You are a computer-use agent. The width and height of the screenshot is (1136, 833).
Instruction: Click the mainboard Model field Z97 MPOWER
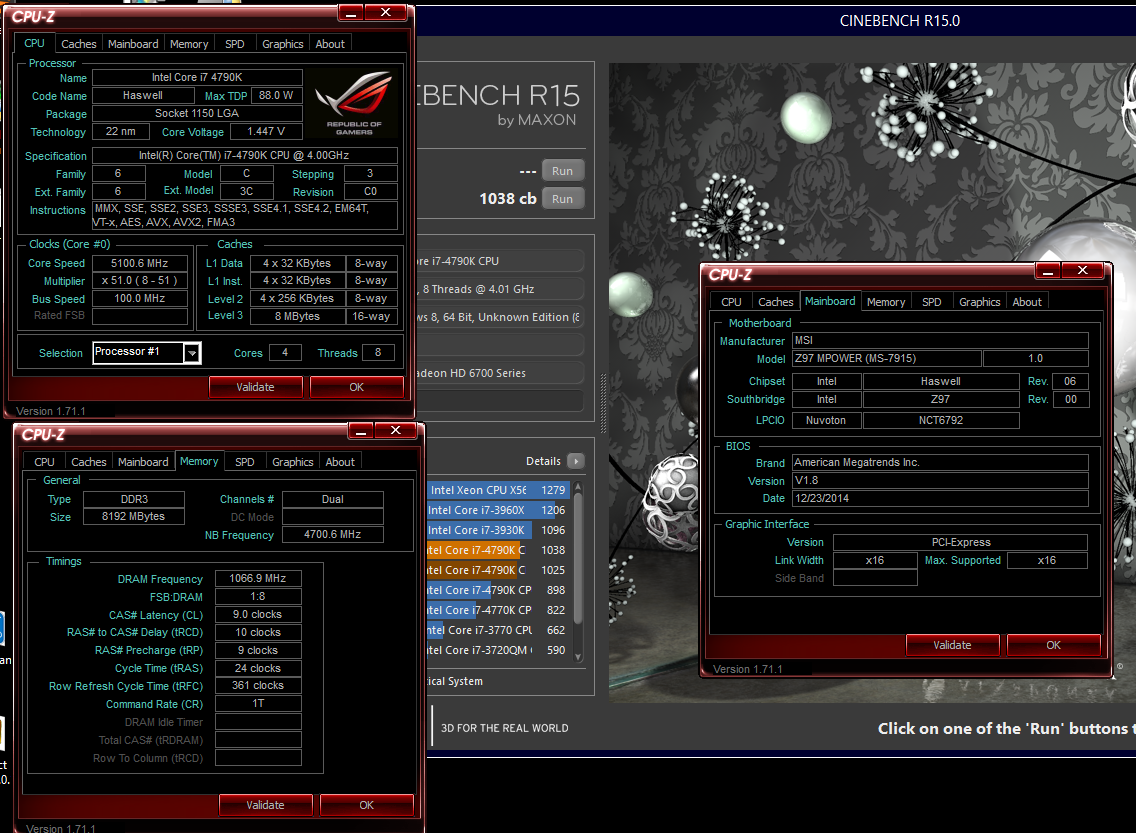[x=887, y=358]
